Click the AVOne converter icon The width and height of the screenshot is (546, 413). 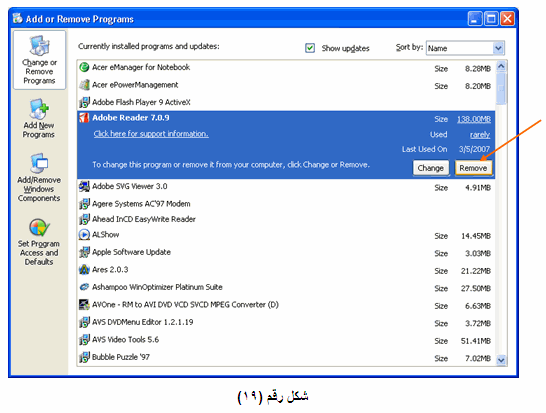pyautogui.click(x=84, y=305)
